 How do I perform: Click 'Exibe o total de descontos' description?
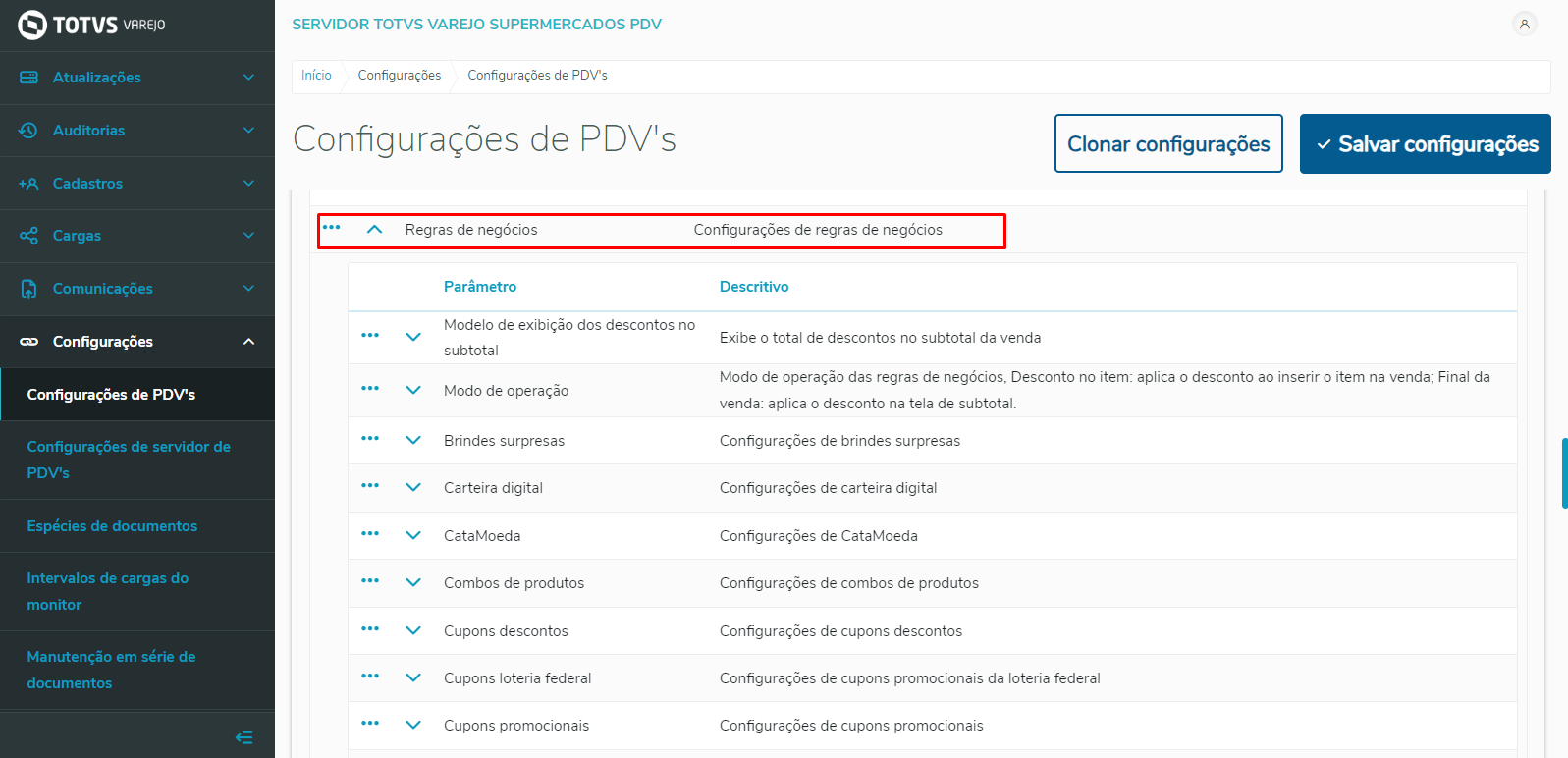click(880, 338)
